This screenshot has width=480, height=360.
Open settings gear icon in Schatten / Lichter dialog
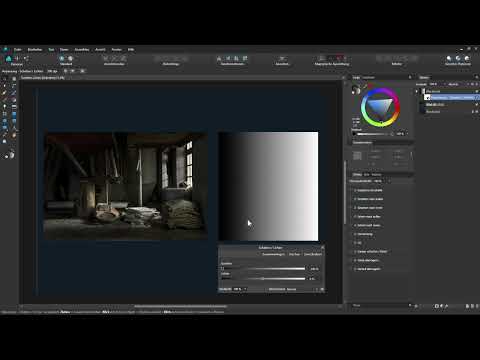coord(322,289)
